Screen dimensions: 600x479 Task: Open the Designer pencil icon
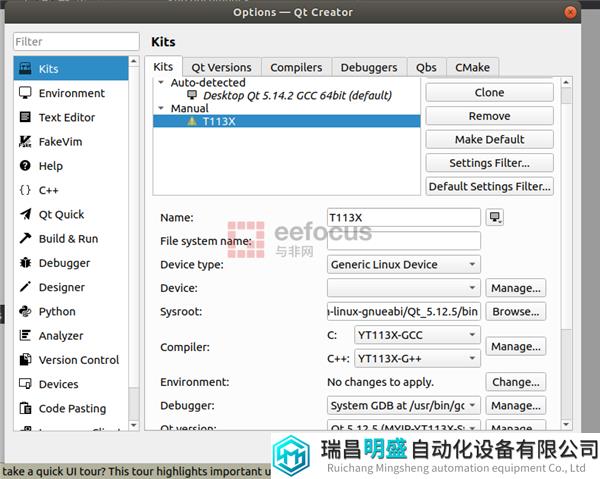pyautogui.click(x=25, y=287)
